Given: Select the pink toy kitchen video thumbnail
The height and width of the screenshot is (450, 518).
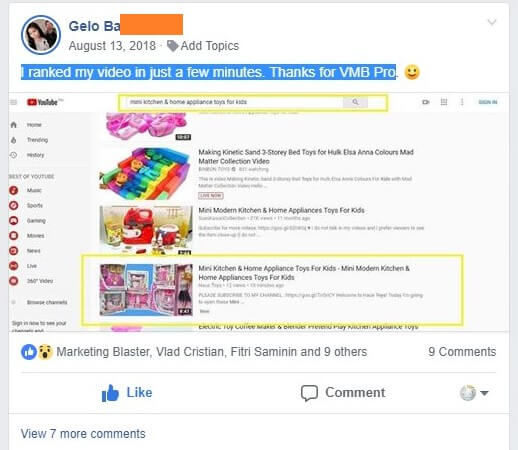Looking at the screenshot, I should pos(146,290).
